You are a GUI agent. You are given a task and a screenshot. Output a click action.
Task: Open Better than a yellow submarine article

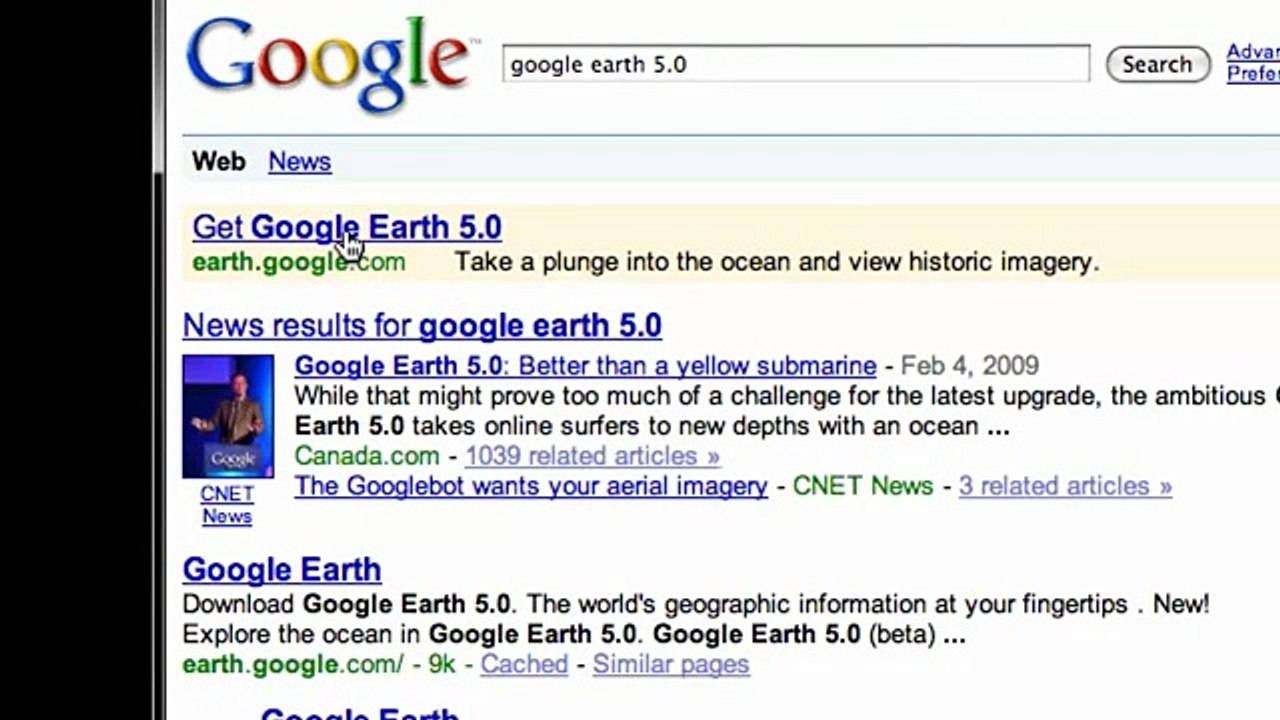pos(585,366)
